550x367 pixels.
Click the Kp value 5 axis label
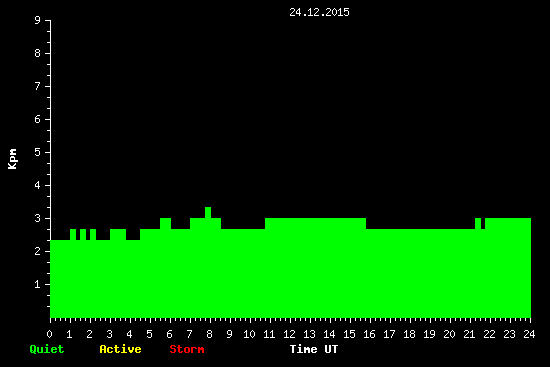(x=38, y=152)
